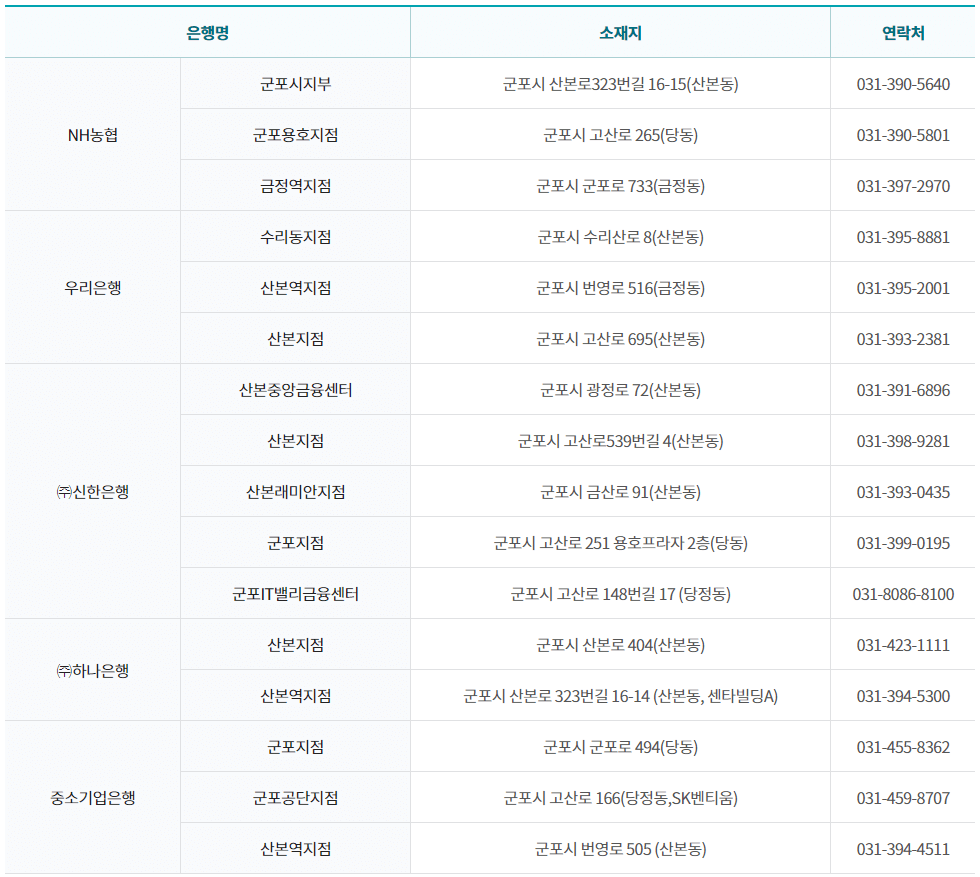Select the 중소기업은행 bank name cell
This screenshot has height=877, width=980.
tap(91, 796)
